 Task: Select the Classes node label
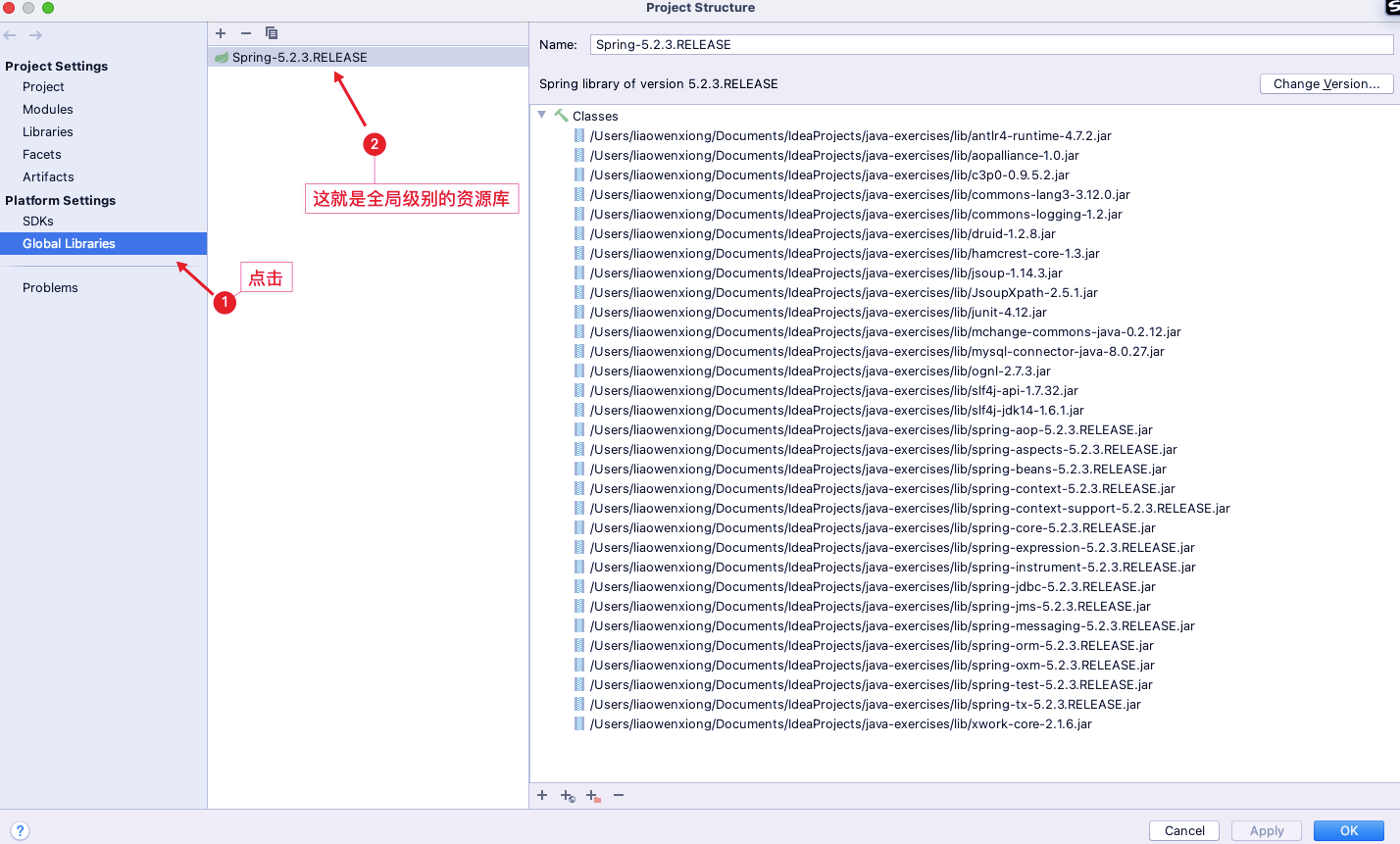[x=595, y=117]
